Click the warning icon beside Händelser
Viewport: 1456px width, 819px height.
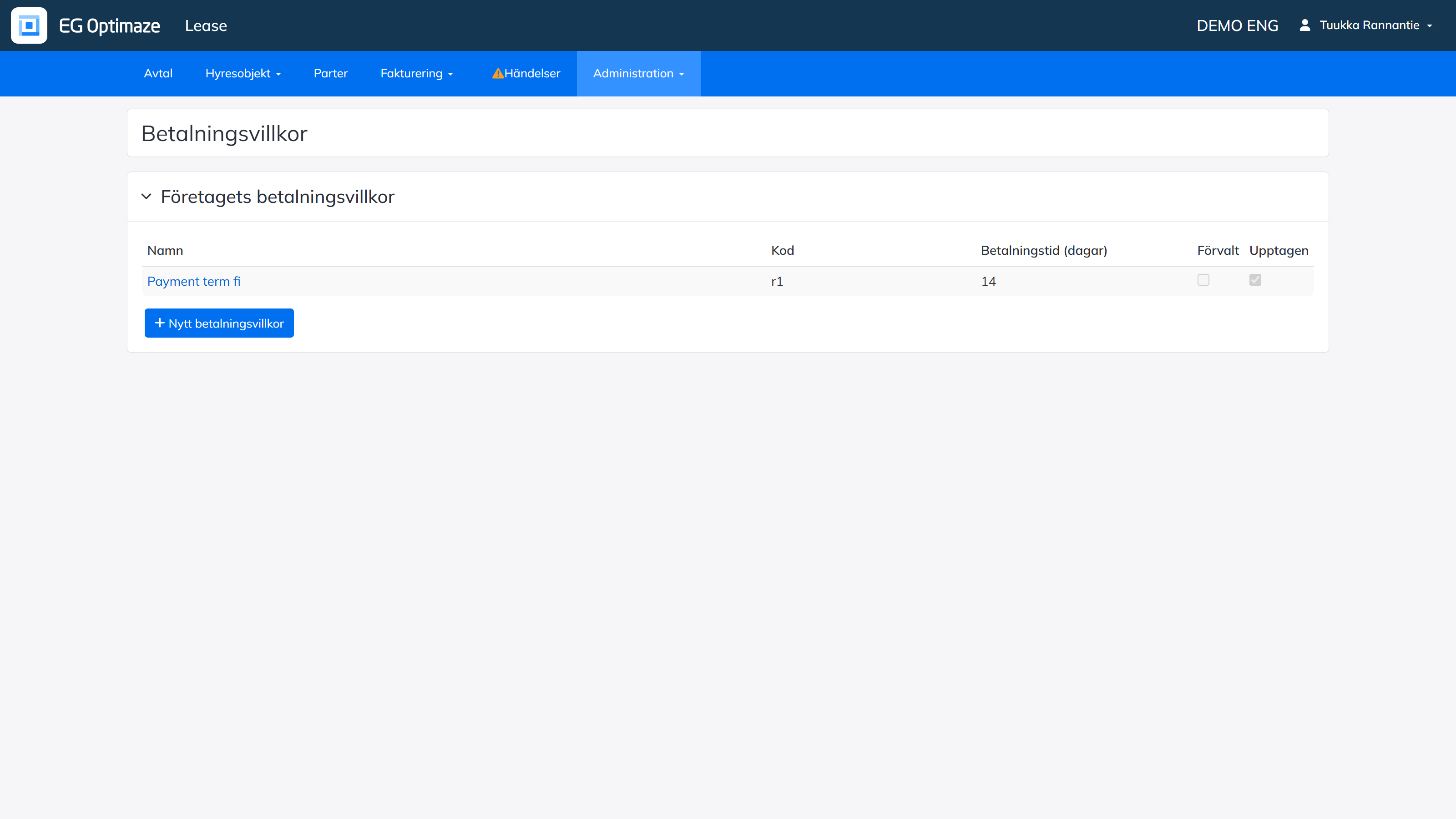[x=497, y=73]
